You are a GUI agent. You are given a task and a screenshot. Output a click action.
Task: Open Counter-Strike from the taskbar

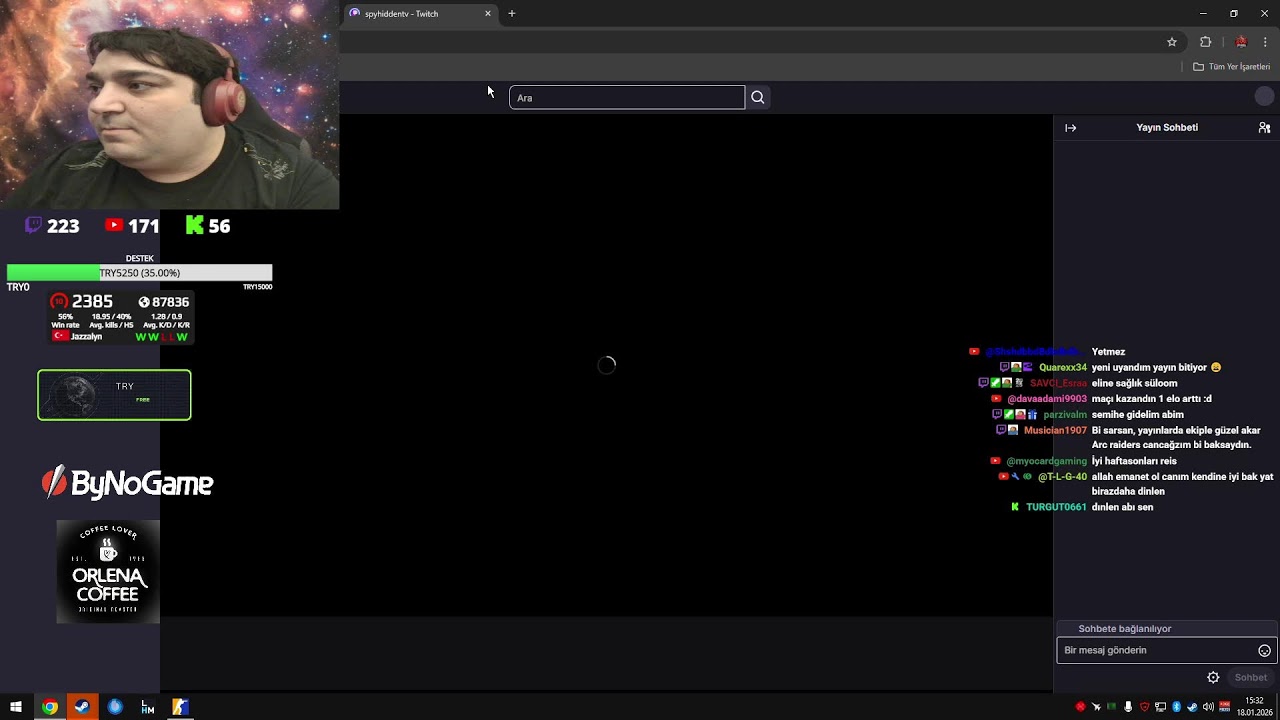[180, 707]
